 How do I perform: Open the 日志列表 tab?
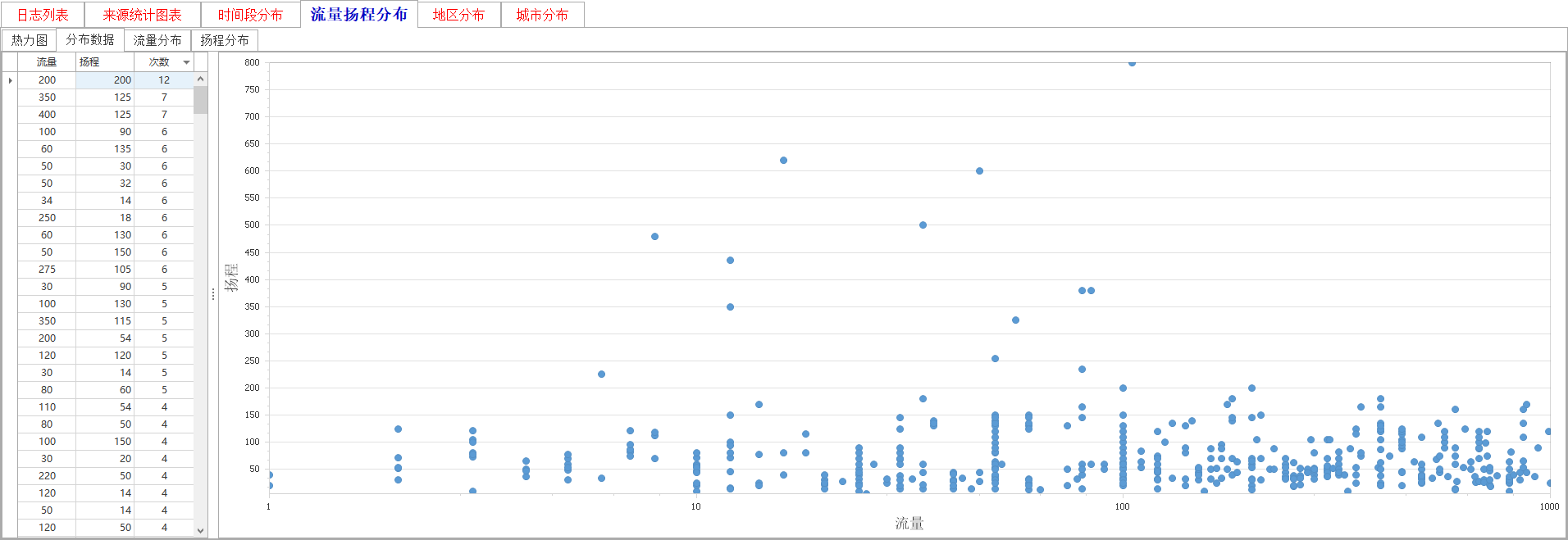pyautogui.click(x=43, y=15)
